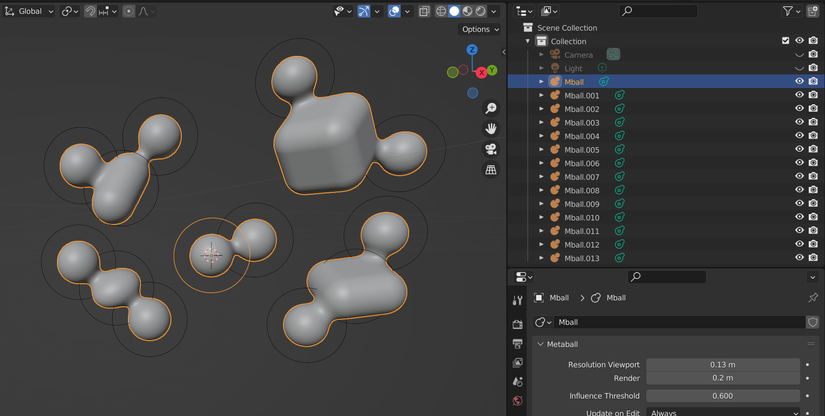Click Mball.008 metaball data icon
This screenshot has height=416, width=825.
620,190
